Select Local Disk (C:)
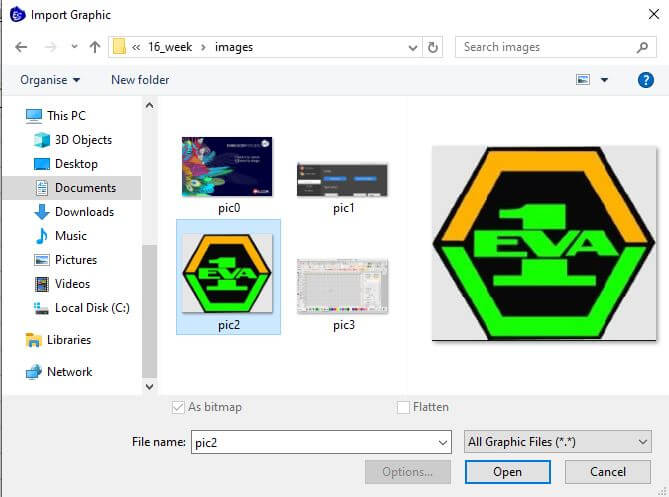Screen dimensions: 669x497 [81, 308]
